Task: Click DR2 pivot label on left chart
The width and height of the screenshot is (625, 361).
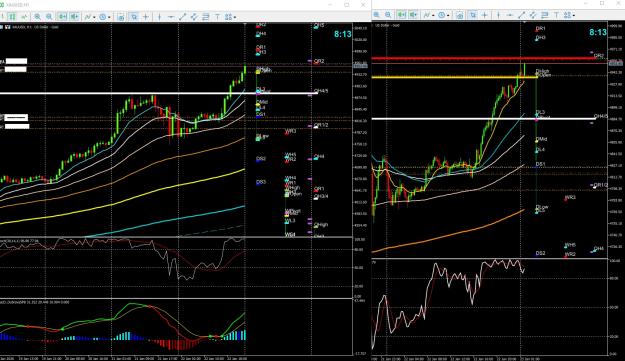Action: pyautogui.click(x=319, y=61)
